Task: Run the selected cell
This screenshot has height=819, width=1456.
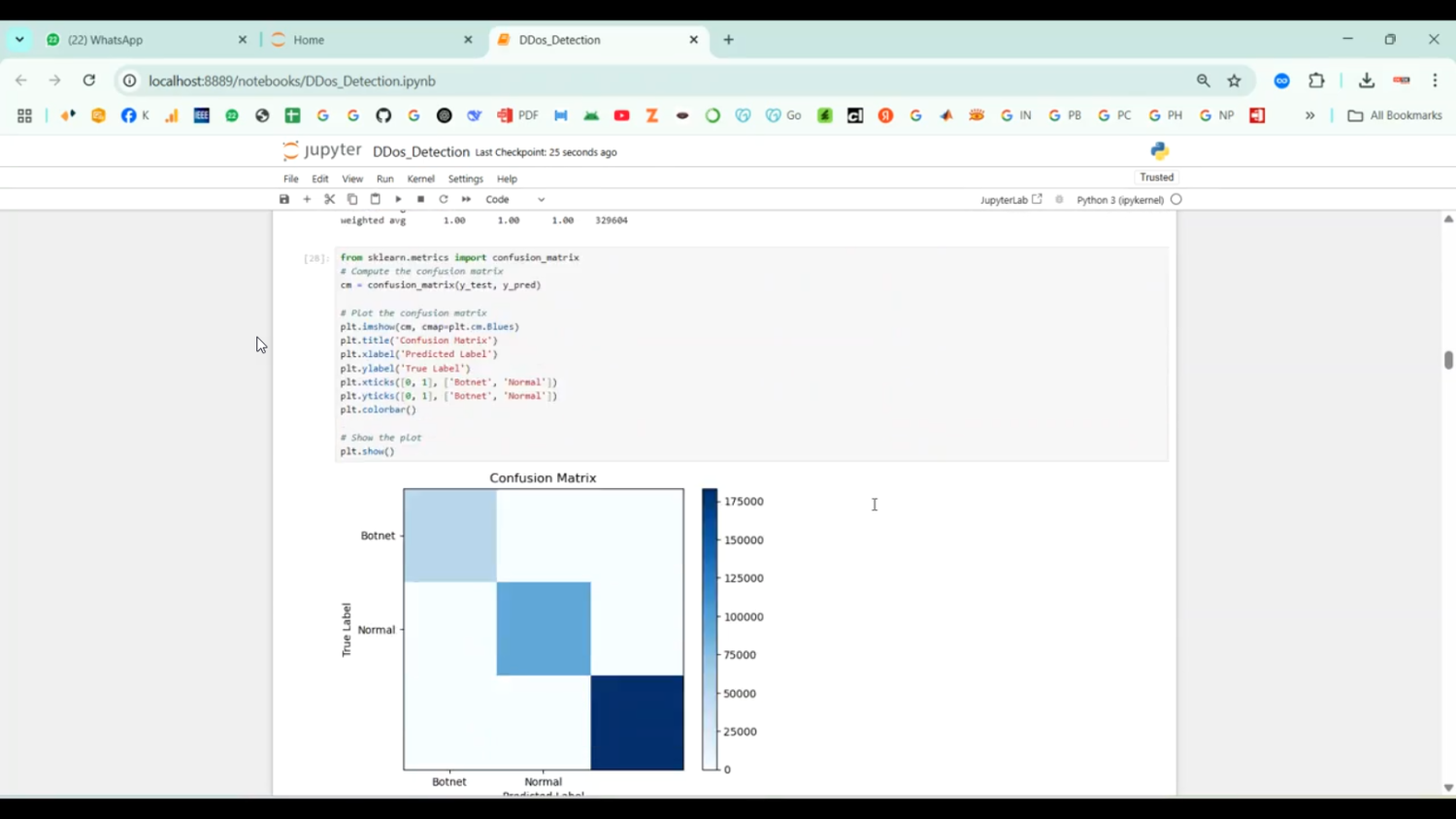Action: coord(398,200)
